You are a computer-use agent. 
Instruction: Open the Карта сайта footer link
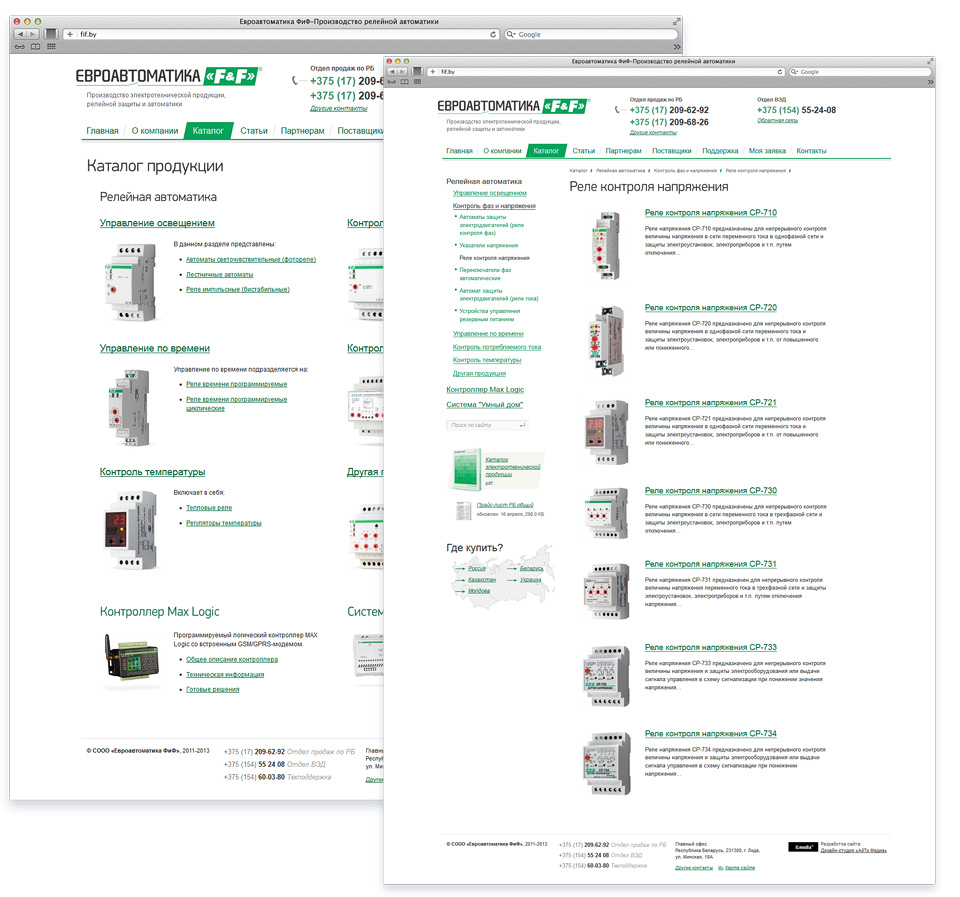740,868
